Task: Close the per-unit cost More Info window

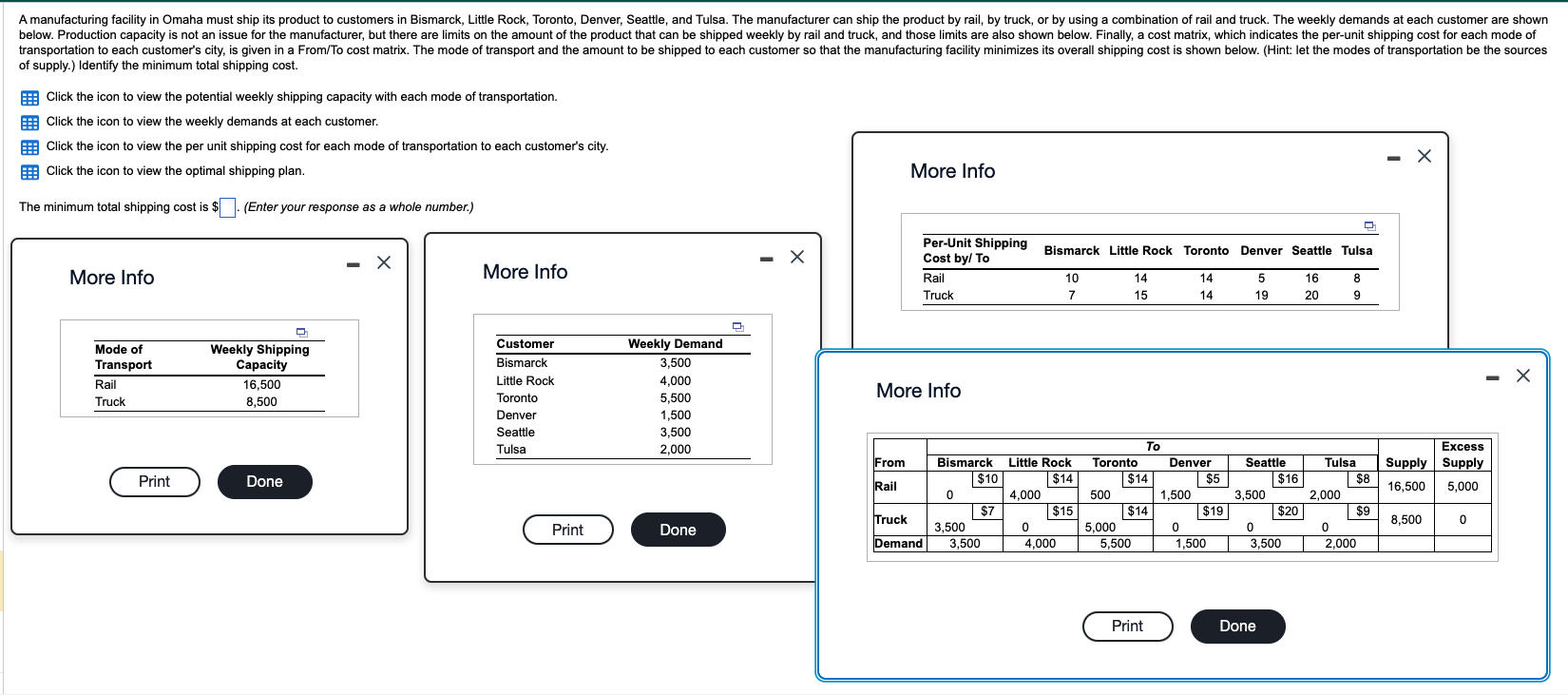Action: point(1425,156)
